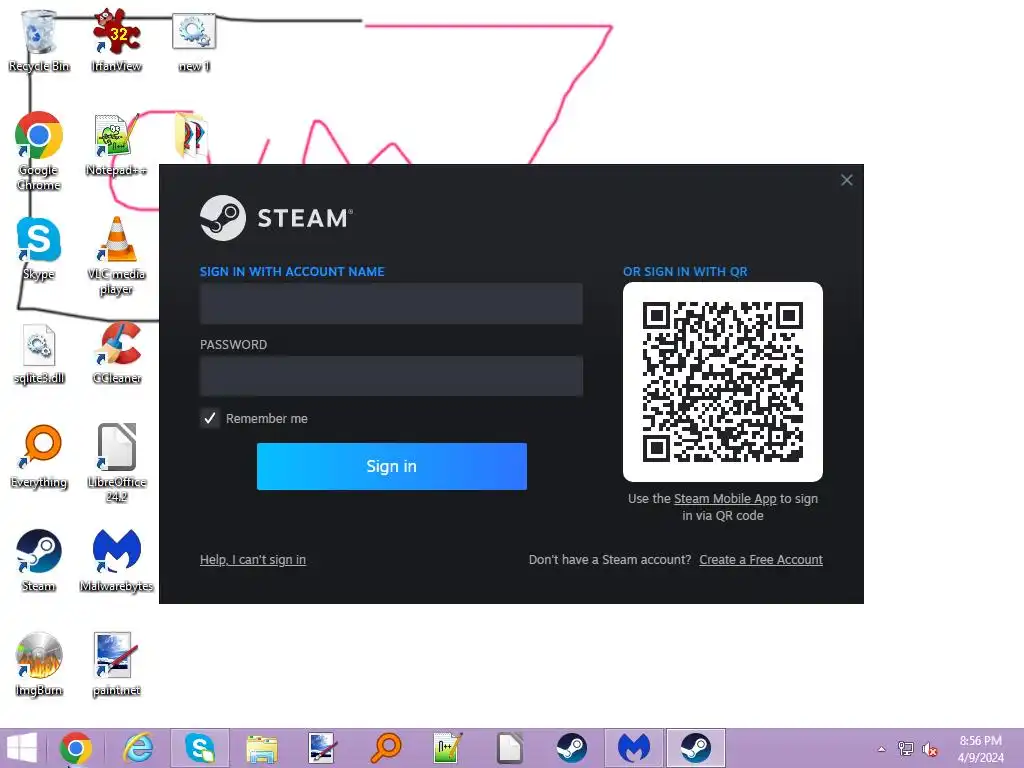The image size is (1024, 768).
Task: Click the active Steam login taskbar icon
Action: click(x=696, y=748)
